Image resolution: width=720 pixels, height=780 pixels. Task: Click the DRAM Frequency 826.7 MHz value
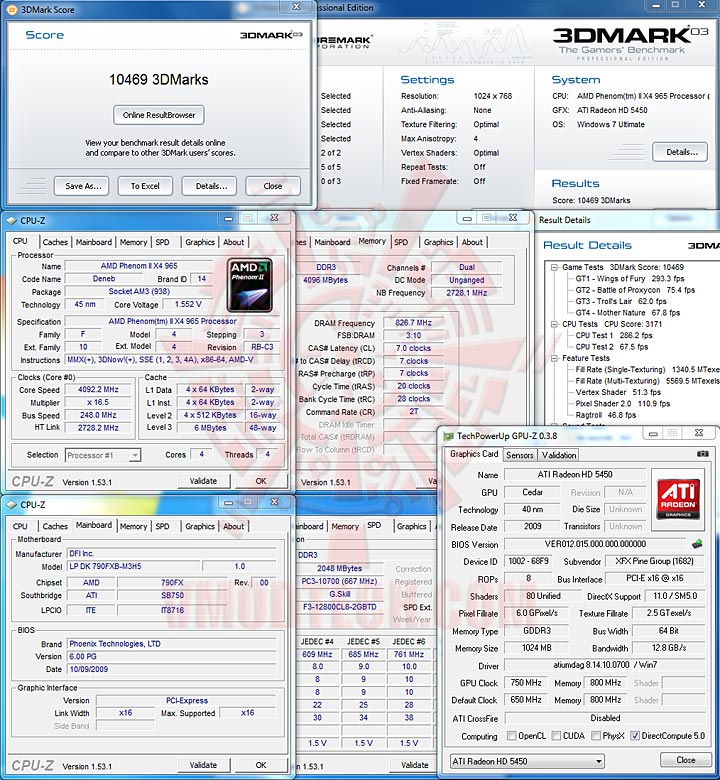coord(413,322)
